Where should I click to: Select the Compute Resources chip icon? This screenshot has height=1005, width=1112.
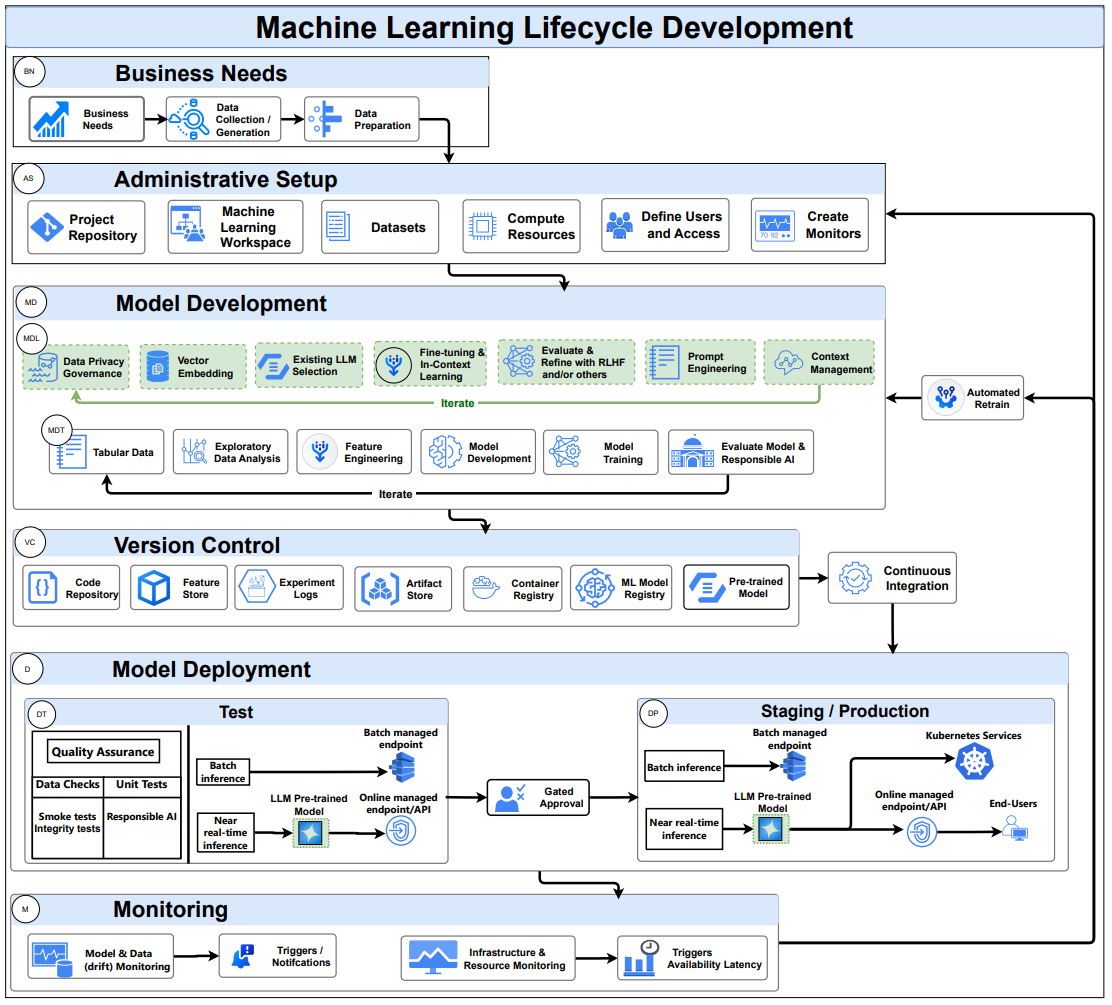tap(482, 226)
